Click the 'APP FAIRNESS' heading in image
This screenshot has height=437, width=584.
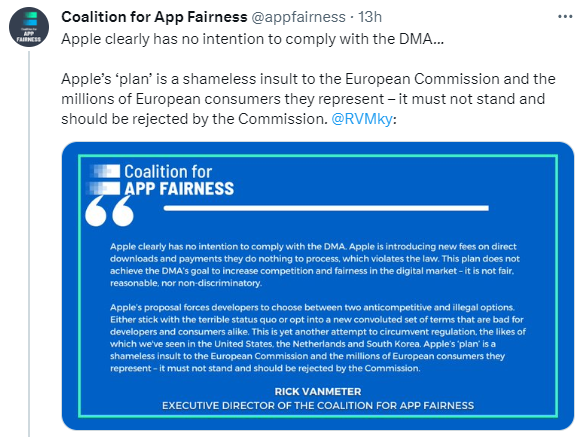(179, 189)
